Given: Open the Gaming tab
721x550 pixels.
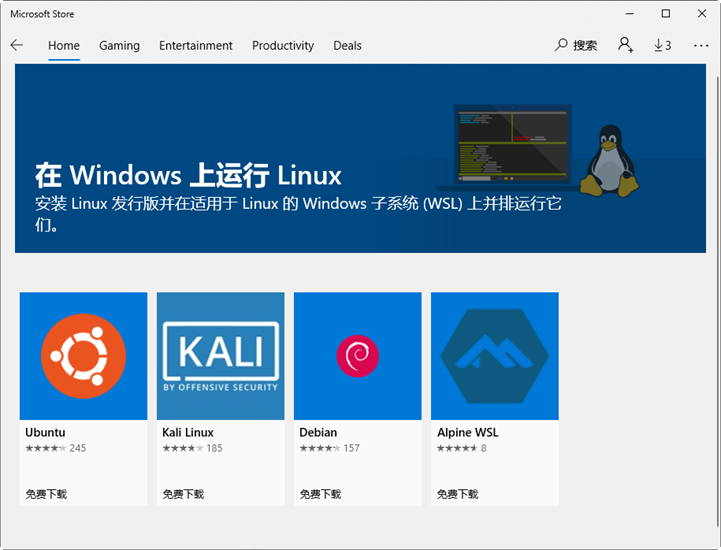Looking at the screenshot, I should coord(119,45).
